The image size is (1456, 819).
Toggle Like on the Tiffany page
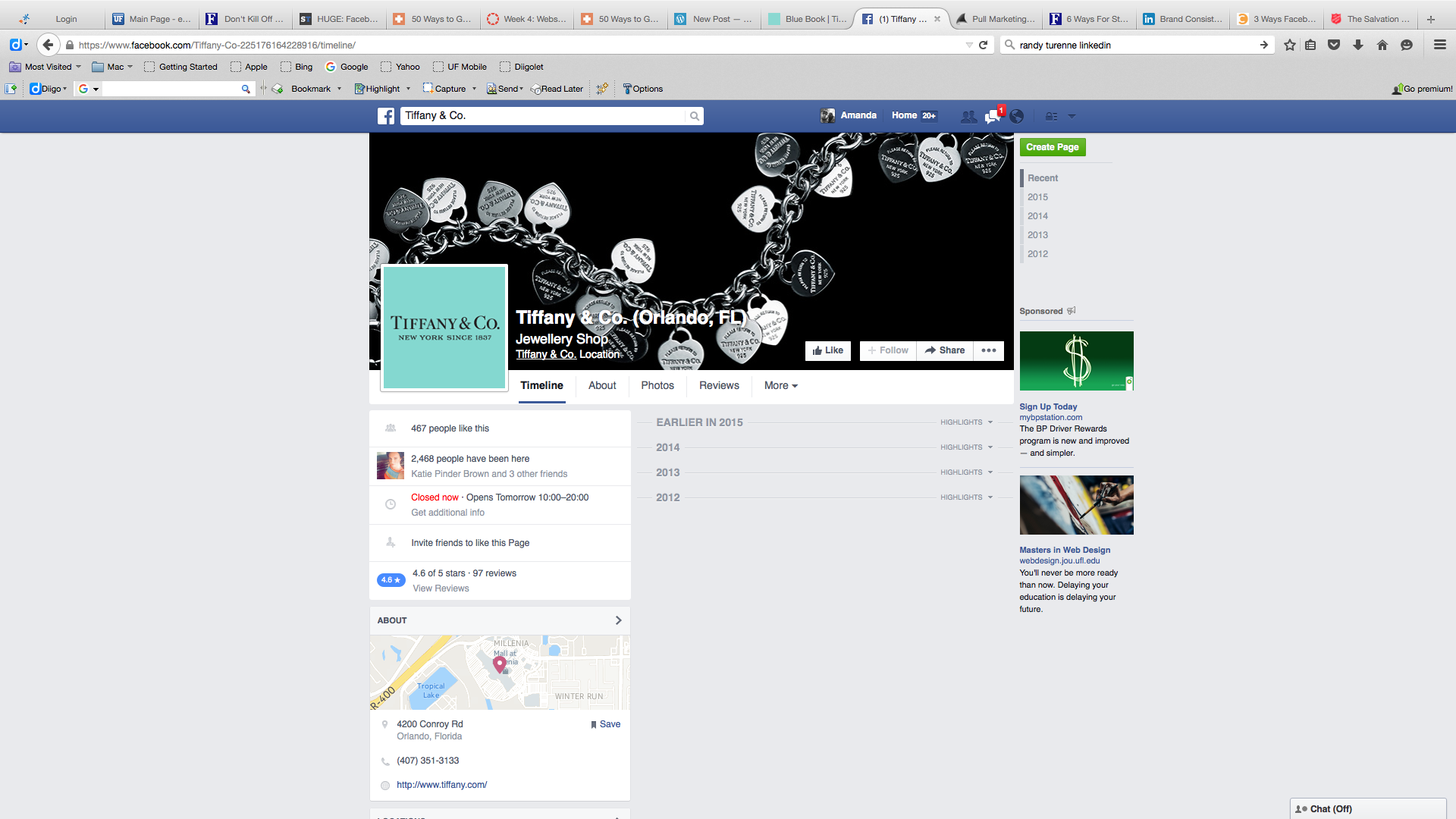coord(827,350)
